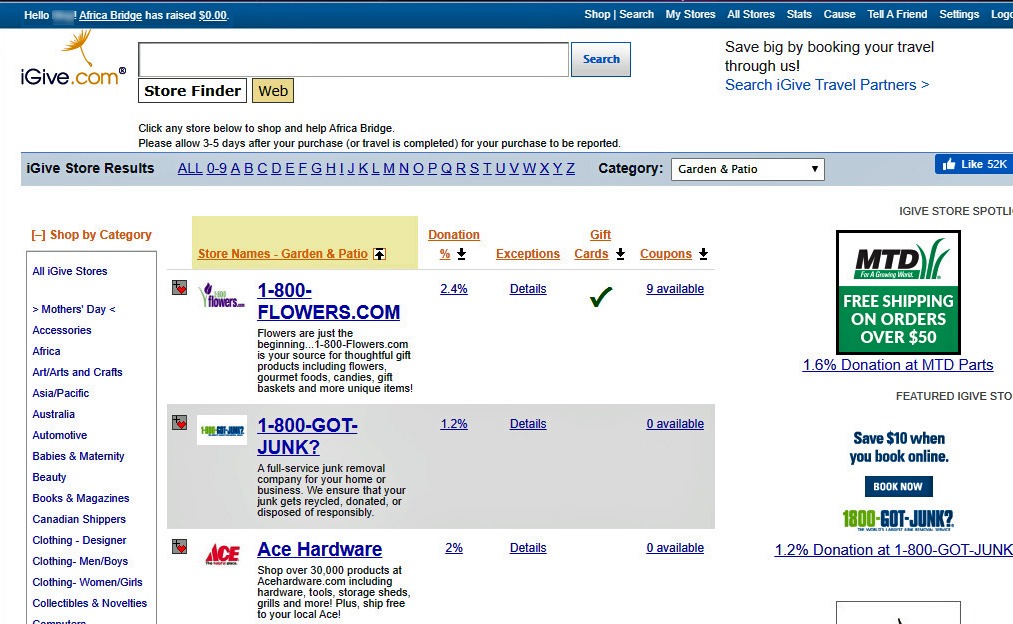This screenshot has width=1013, height=624.
Task: Sort by Store Names up arrow icon
Action: coord(380,254)
